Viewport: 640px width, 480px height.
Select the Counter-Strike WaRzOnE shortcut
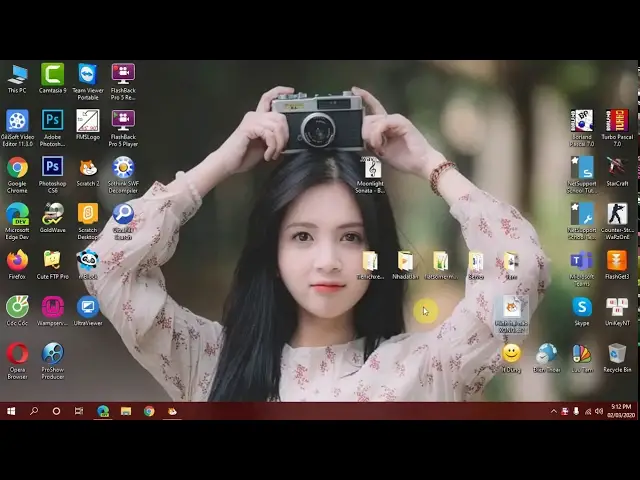point(617,222)
